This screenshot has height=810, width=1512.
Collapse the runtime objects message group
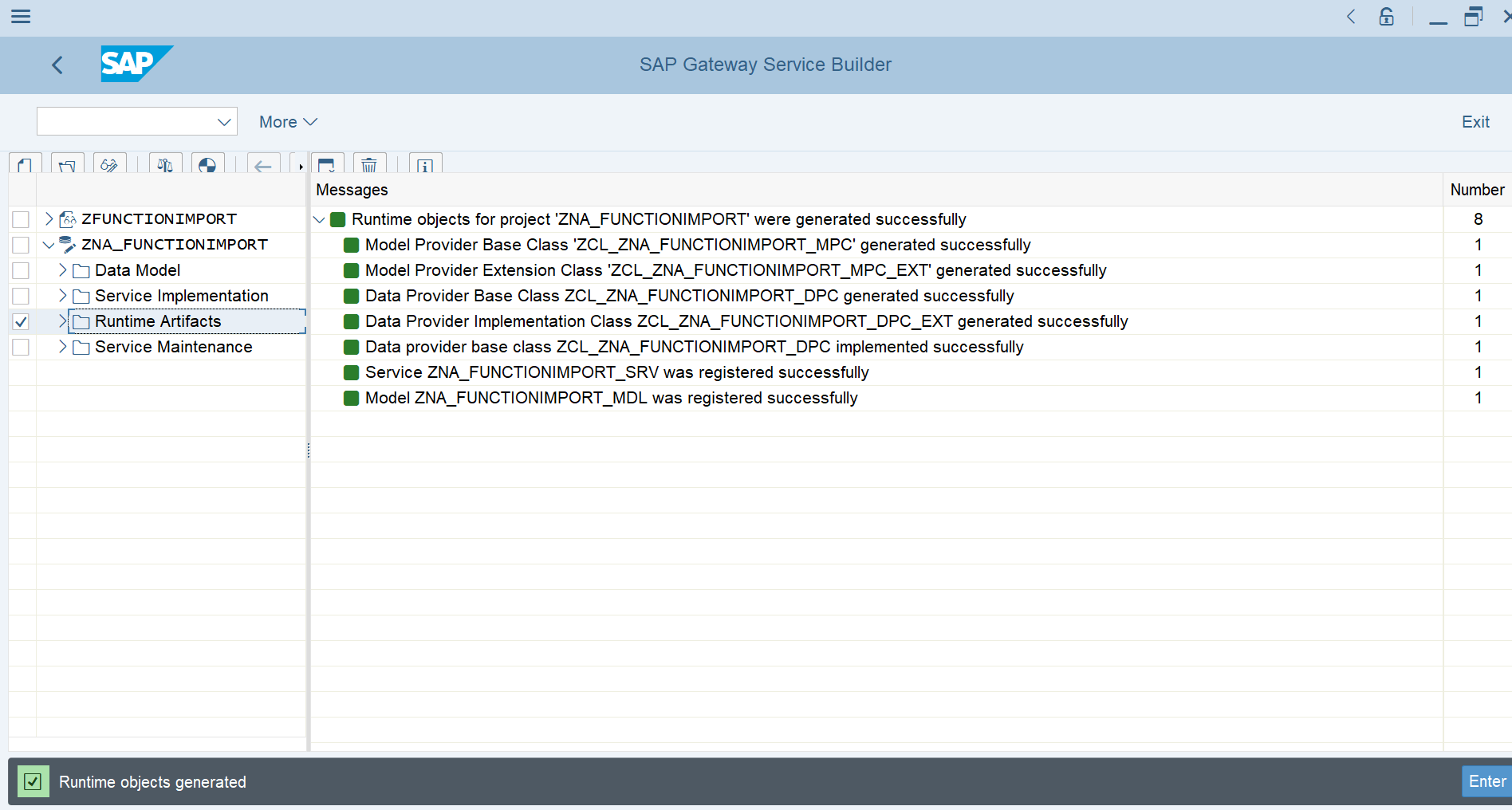pos(320,219)
